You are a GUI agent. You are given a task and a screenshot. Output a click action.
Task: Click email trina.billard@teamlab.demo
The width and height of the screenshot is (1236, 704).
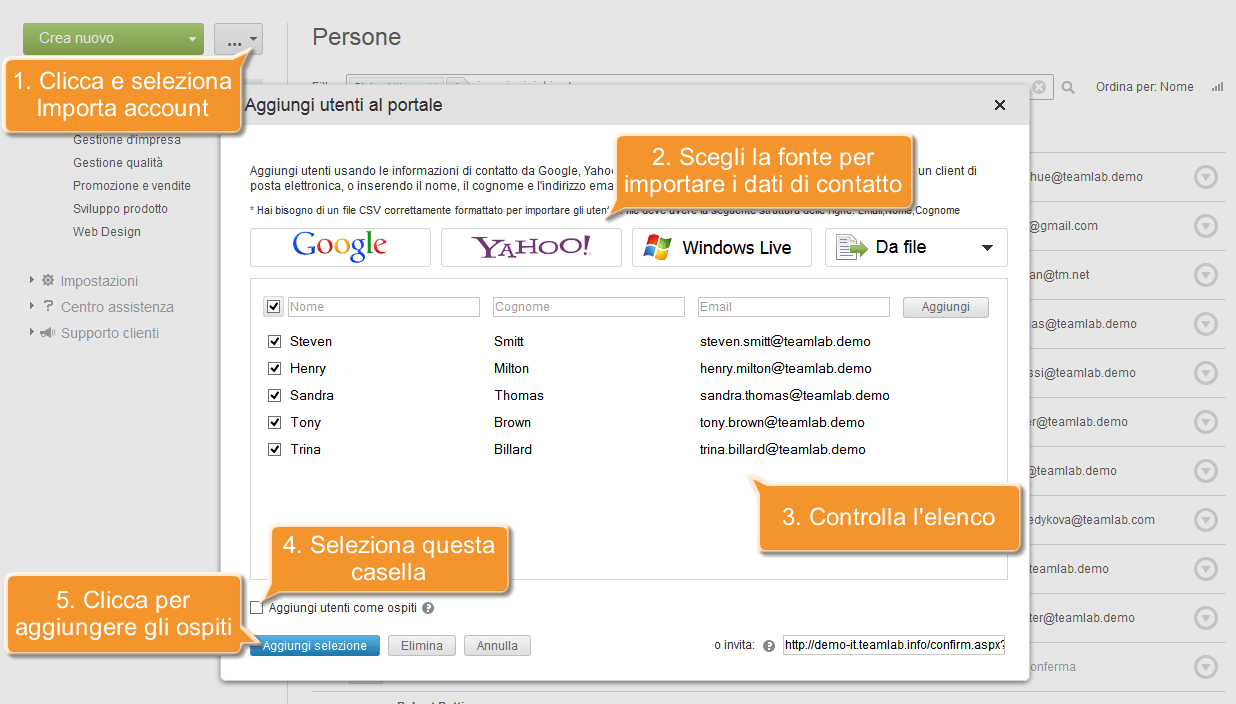click(x=783, y=449)
